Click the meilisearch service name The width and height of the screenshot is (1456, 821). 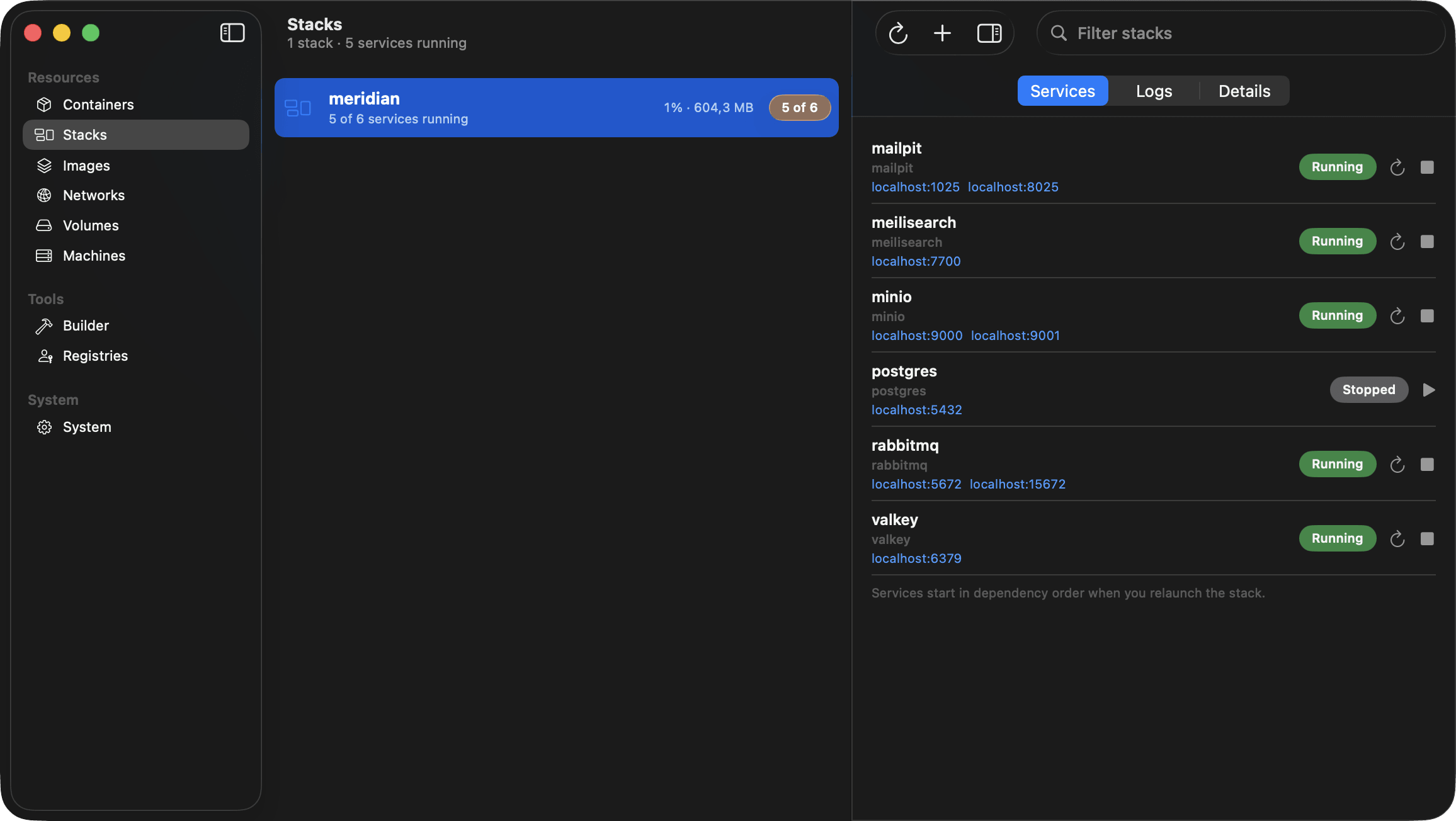(914, 222)
